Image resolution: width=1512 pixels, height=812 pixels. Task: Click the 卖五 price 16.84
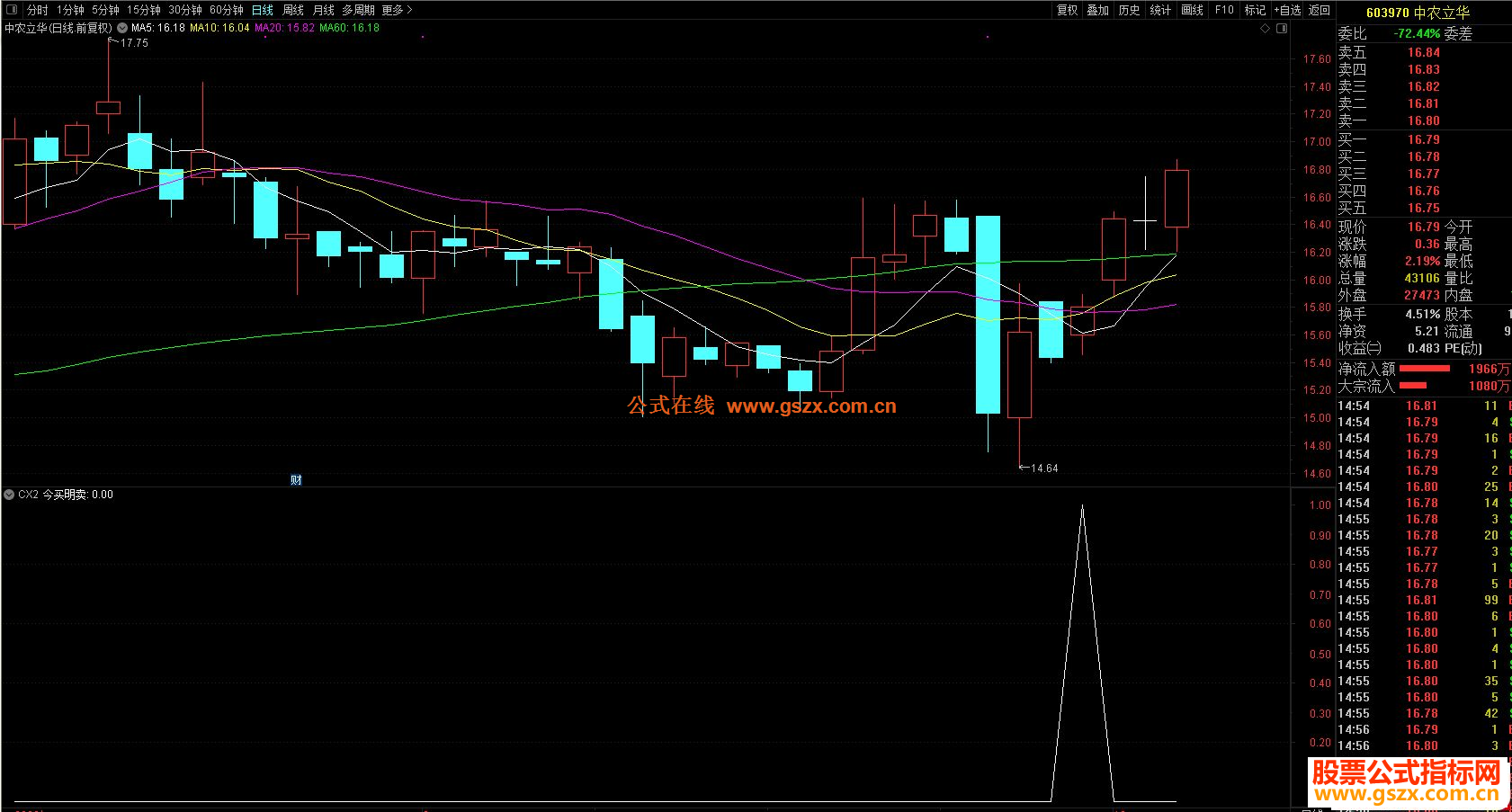coord(1424,52)
